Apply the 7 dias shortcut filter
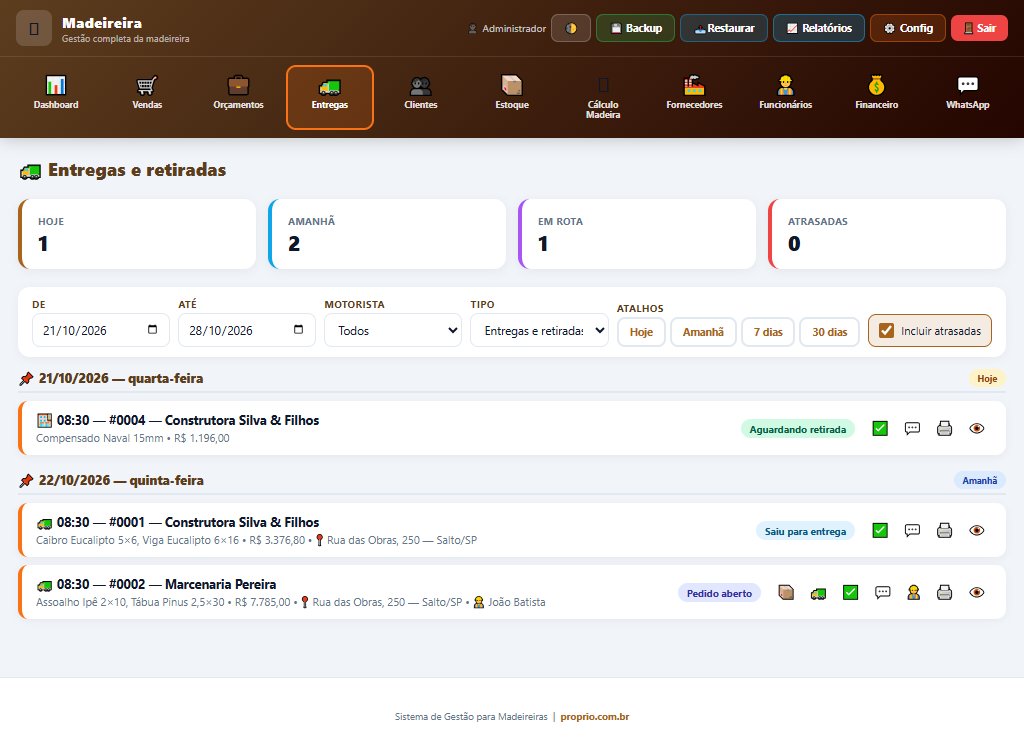This screenshot has width=1024, height=738. [768, 332]
